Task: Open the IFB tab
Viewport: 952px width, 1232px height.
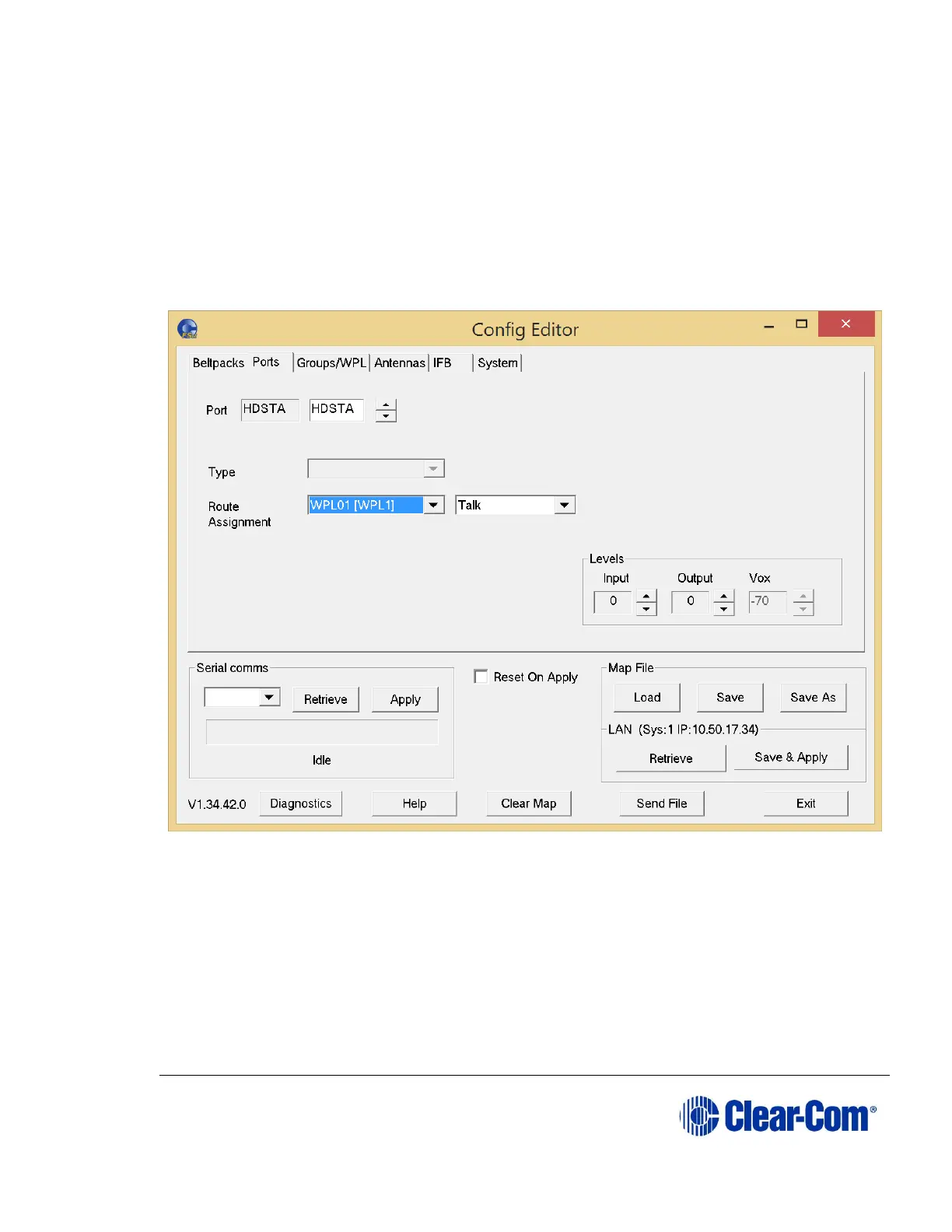Action: pyautogui.click(x=443, y=363)
